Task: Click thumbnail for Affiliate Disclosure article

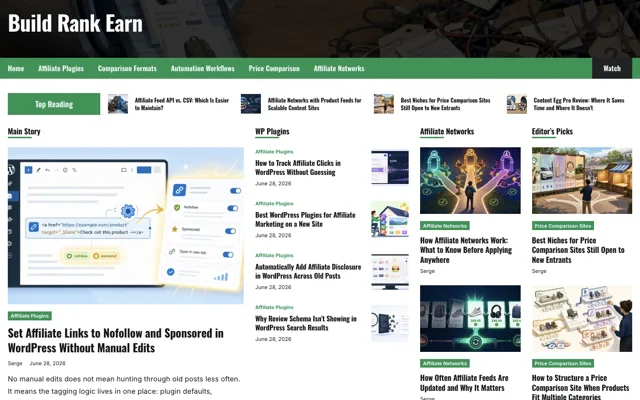Action: (x=390, y=271)
